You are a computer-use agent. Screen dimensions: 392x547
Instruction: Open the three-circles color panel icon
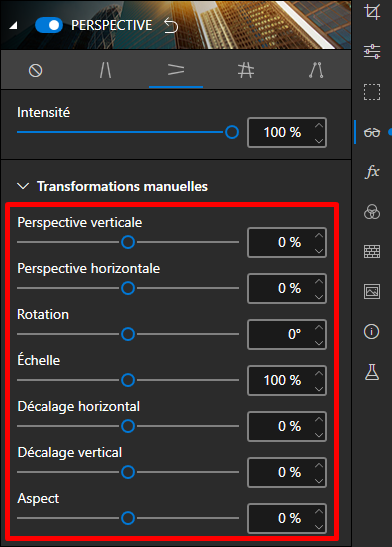(x=372, y=212)
